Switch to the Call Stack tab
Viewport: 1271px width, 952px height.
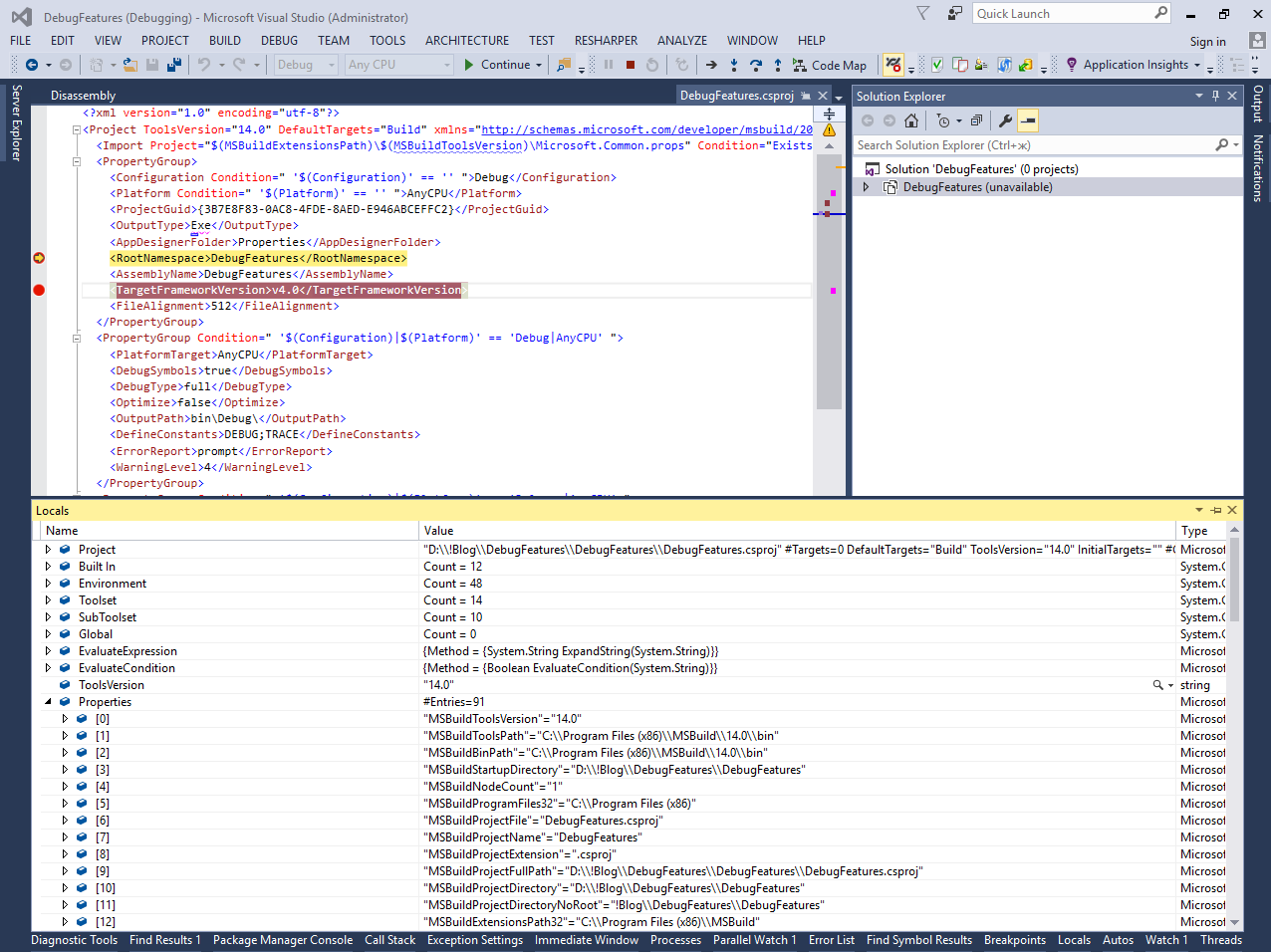coord(389,940)
